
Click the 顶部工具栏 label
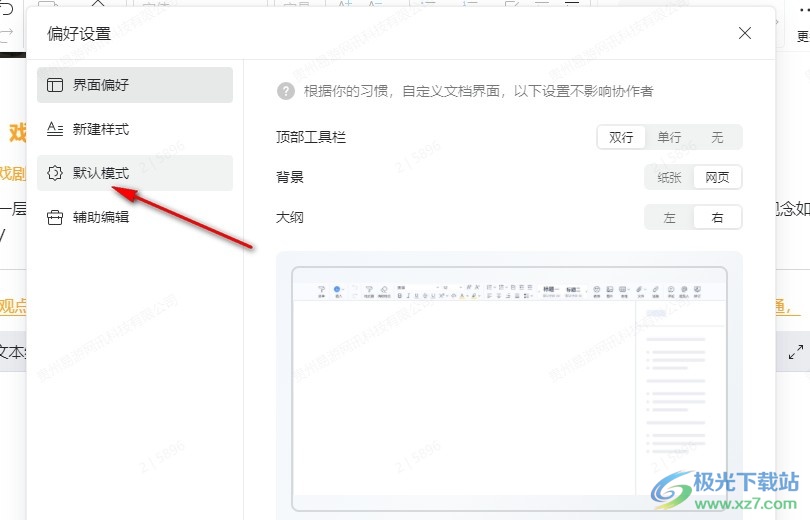pos(310,137)
